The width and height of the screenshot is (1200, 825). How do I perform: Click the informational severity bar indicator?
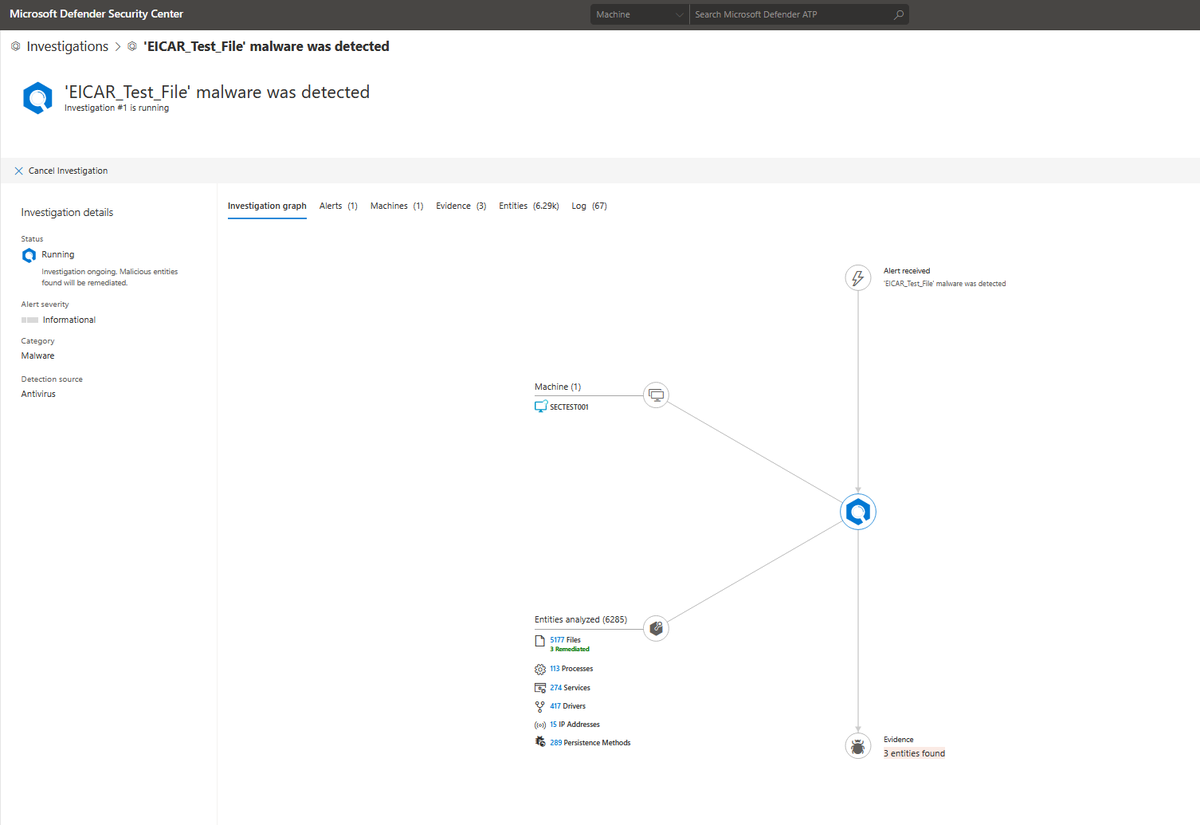click(29, 320)
